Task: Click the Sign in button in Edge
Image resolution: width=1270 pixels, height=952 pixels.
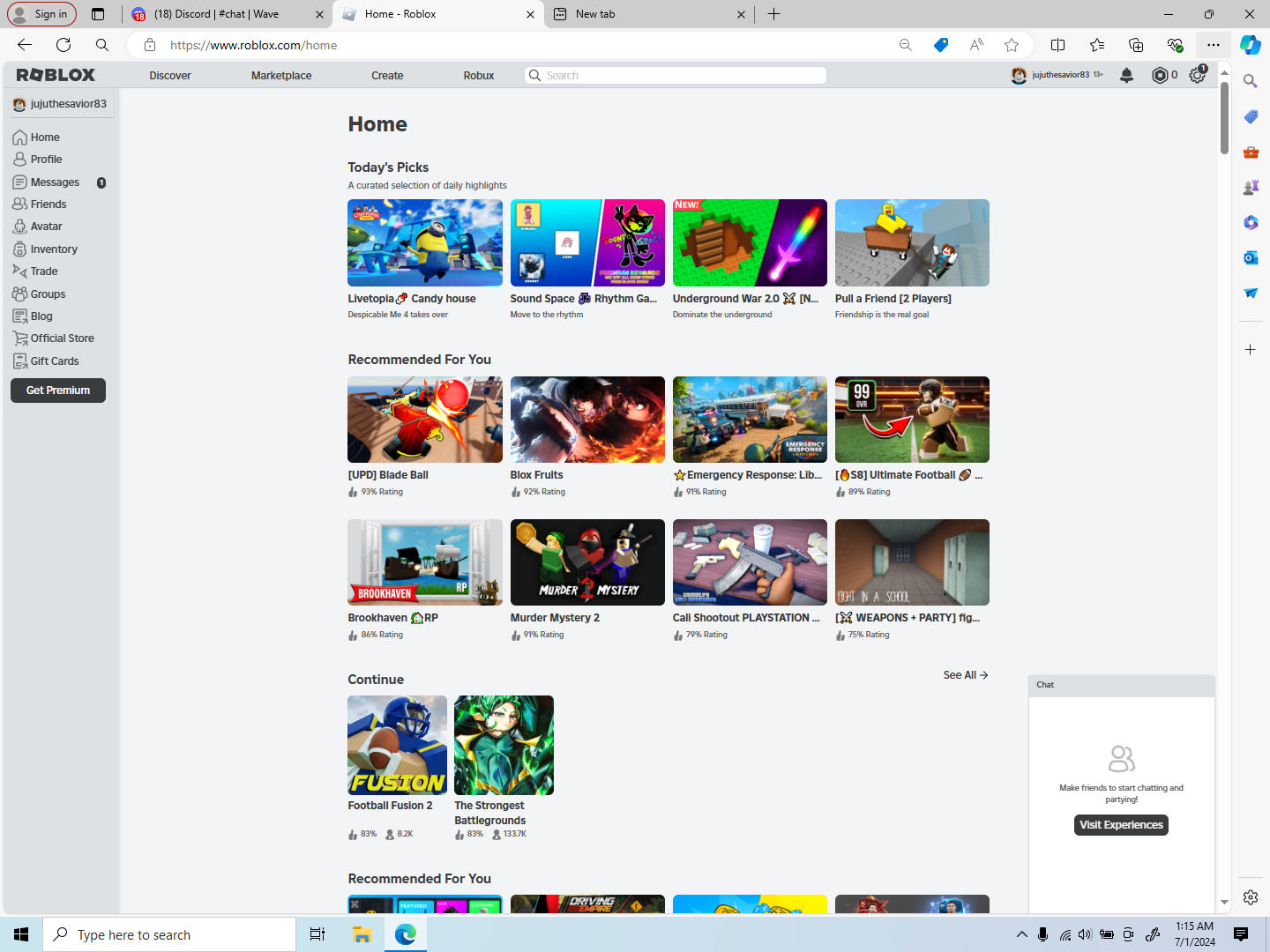Action: (x=41, y=14)
